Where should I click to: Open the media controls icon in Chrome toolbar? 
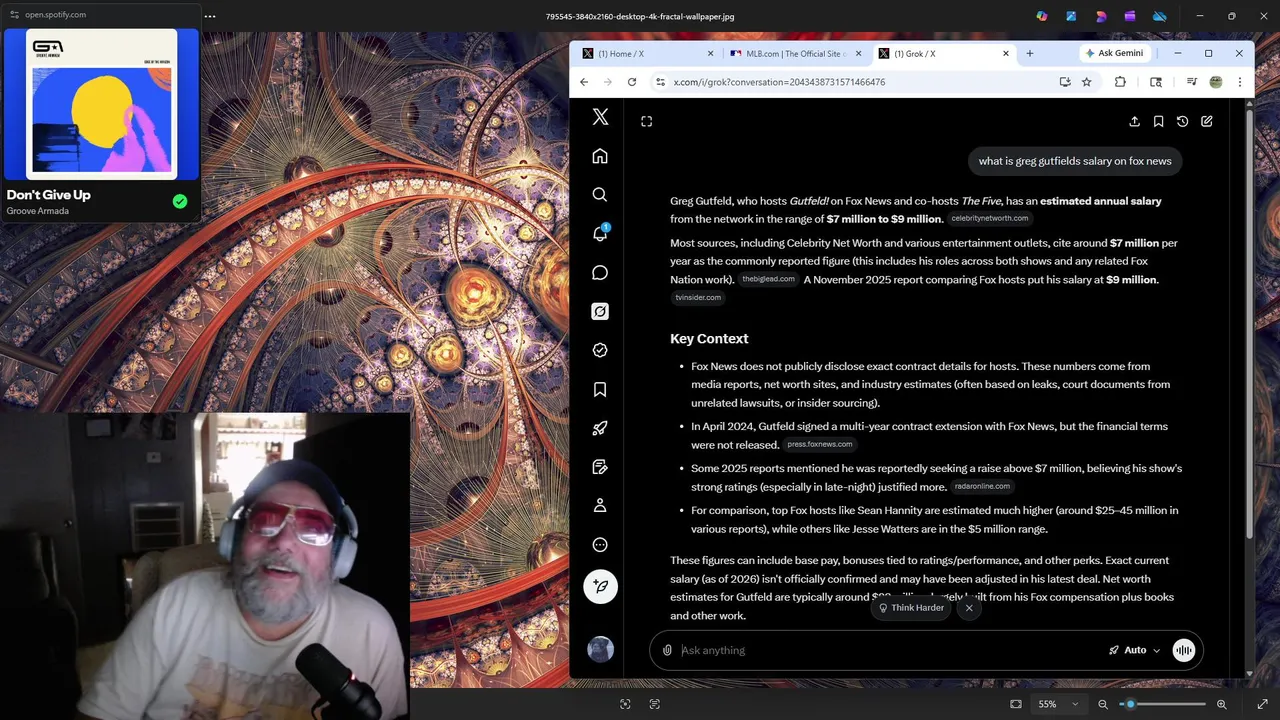[1191, 82]
